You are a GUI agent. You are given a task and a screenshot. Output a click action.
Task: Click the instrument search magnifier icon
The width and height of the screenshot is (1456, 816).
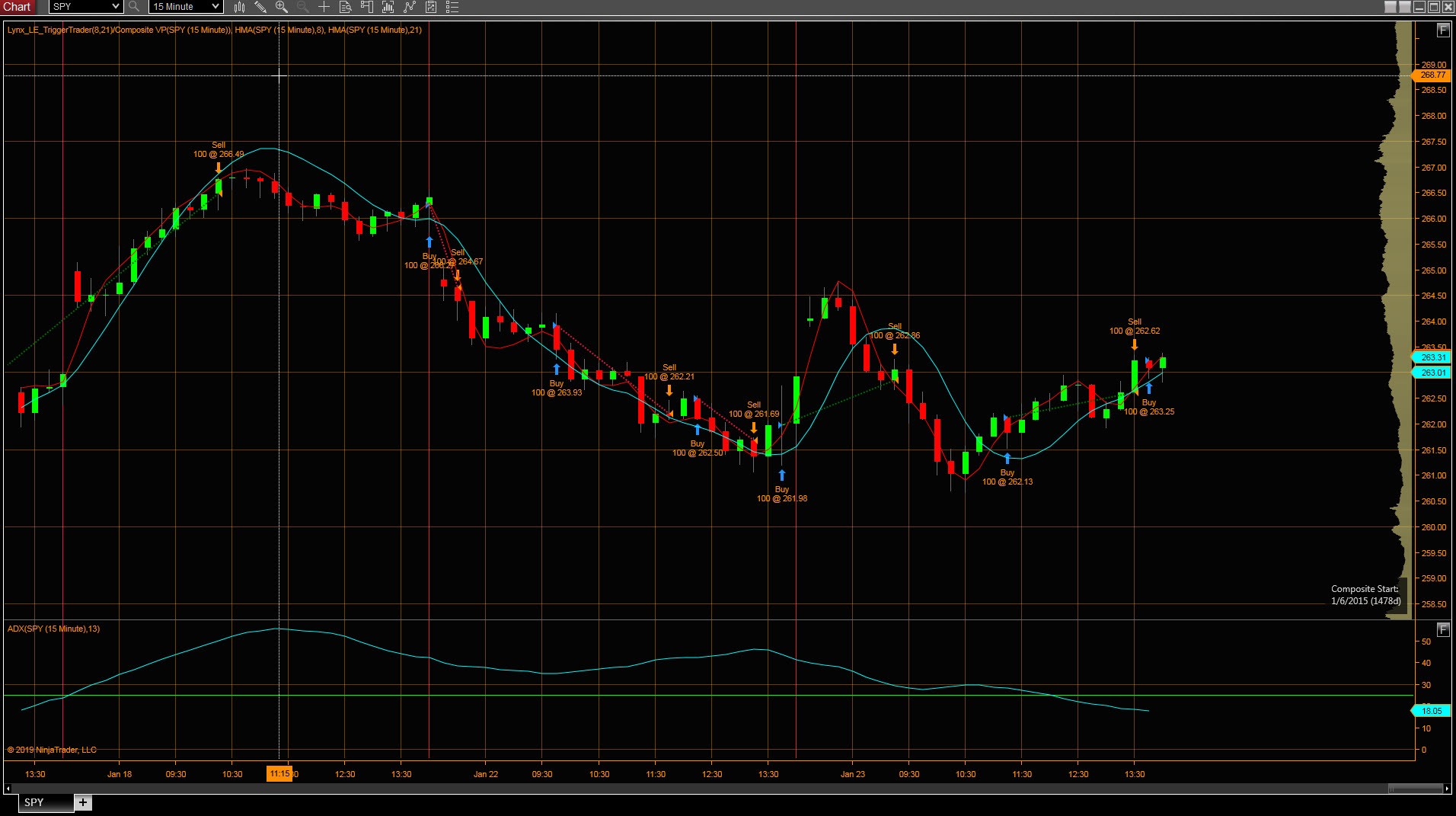click(x=134, y=7)
